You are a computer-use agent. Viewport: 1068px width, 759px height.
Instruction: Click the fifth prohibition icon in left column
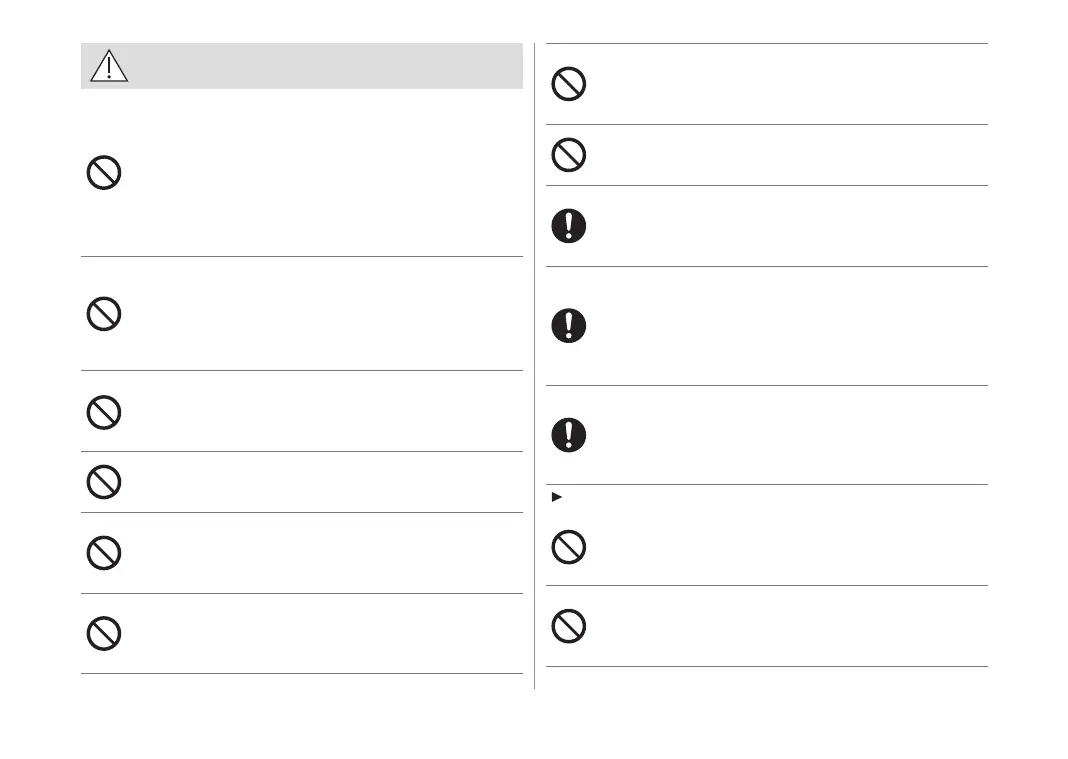pos(104,553)
